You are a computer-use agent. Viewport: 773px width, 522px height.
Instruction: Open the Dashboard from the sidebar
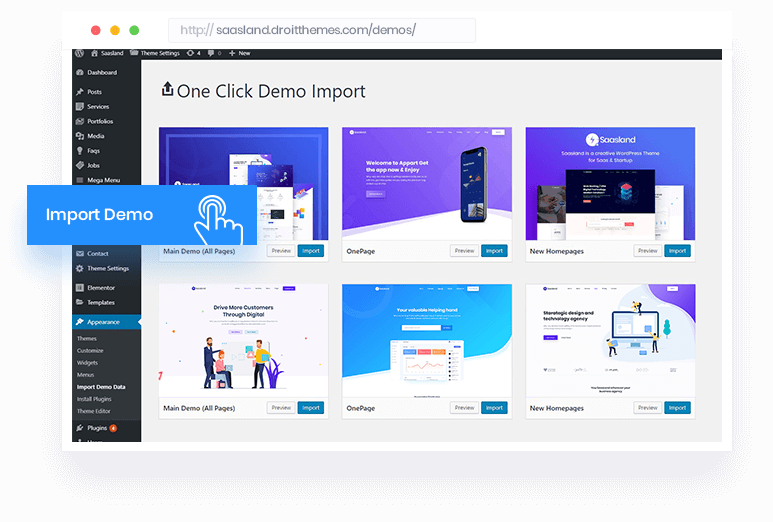click(x=101, y=73)
